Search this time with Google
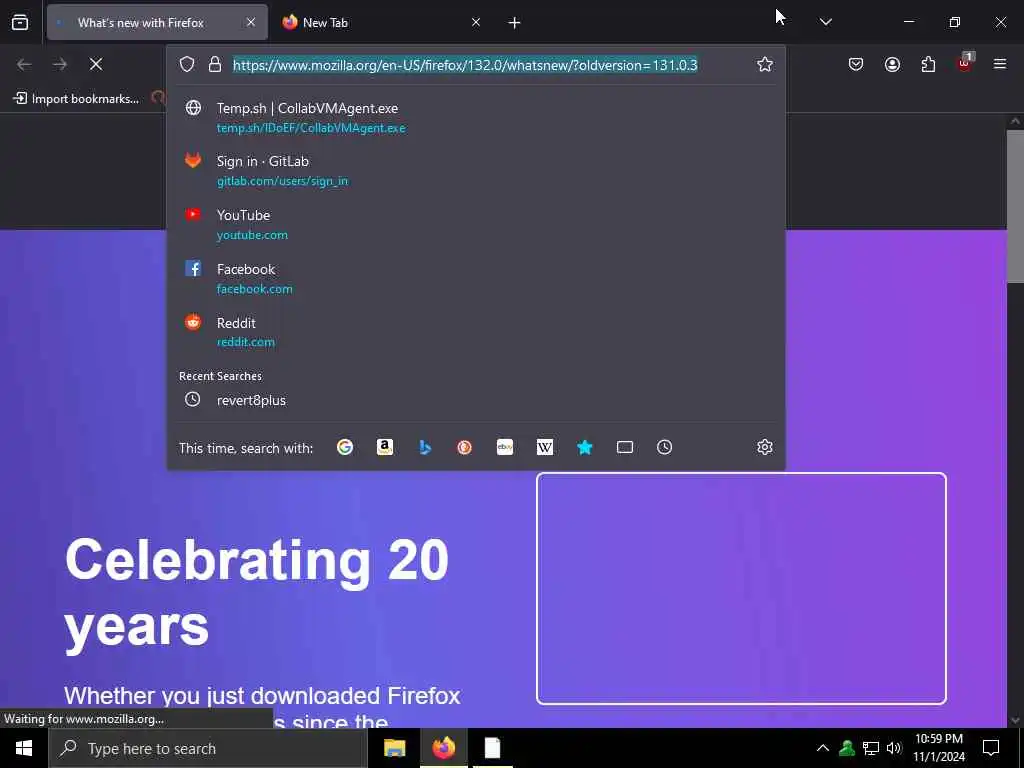1024x768 pixels. [x=345, y=447]
